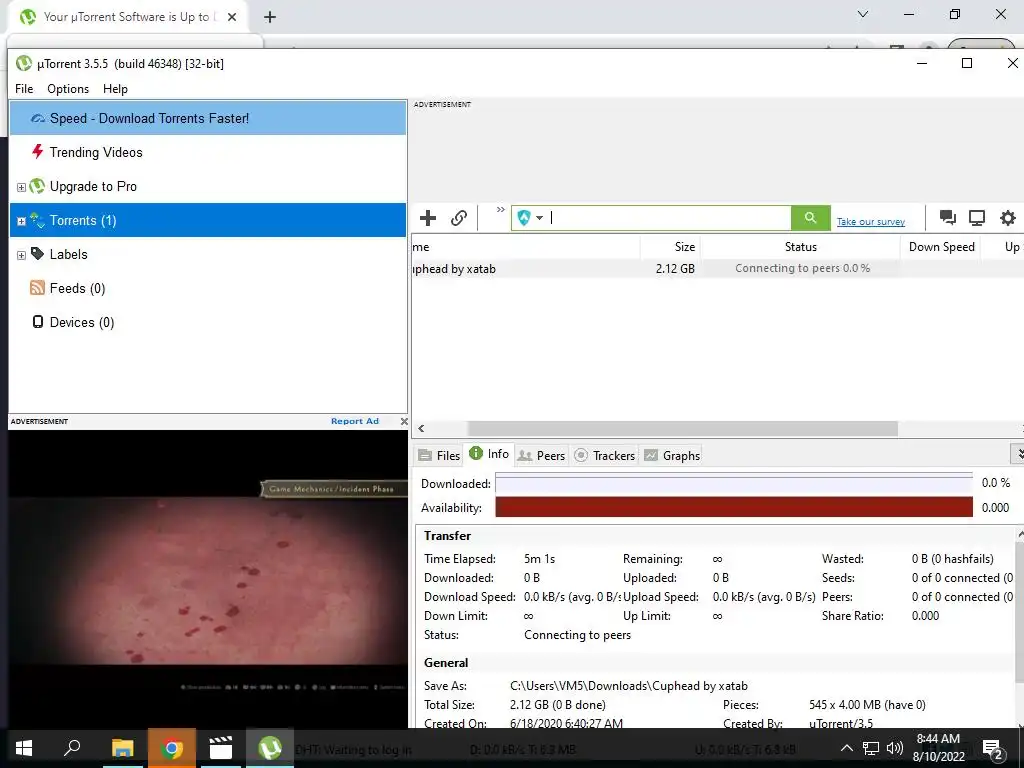Open the Help menu
Image resolution: width=1024 pixels, height=768 pixels.
point(116,89)
